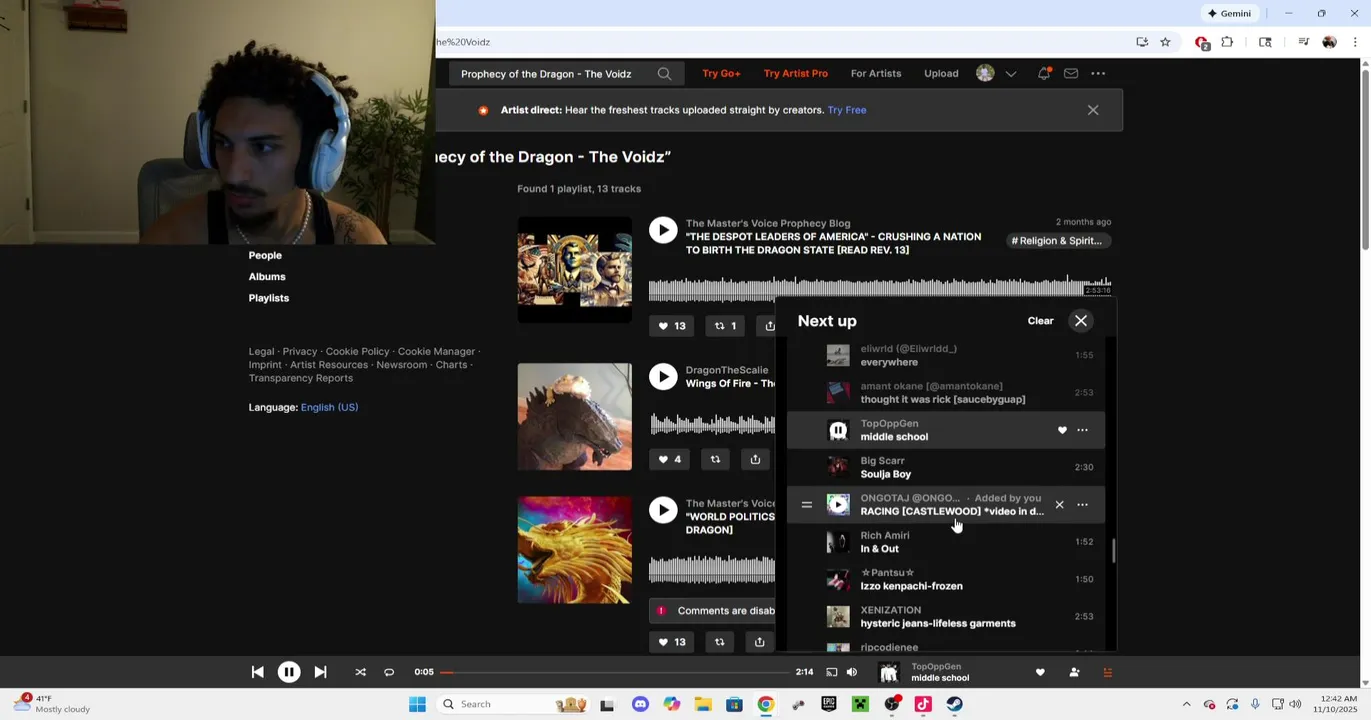
Task: Play RACING [CASTLEWOOD] in the queue
Action: pyautogui.click(x=838, y=505)
